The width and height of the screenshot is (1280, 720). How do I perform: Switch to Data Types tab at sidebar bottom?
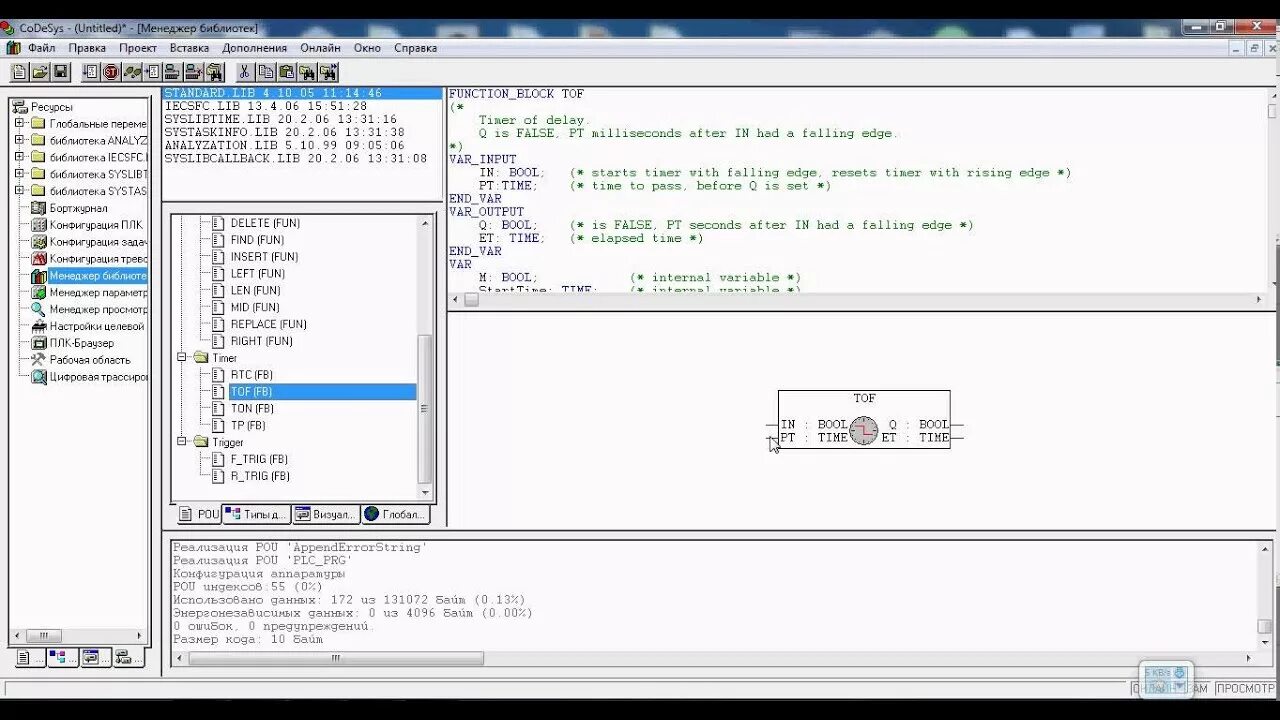point(62,657)
